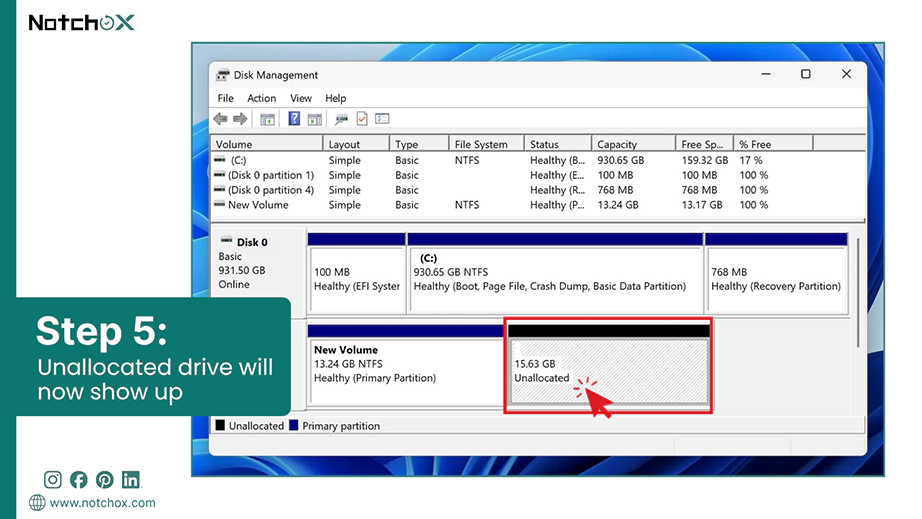Image resolution: width=922 pixels, height=519 pixels.
Task: Click the 159.32 GB free space cell
Action: 704,160
